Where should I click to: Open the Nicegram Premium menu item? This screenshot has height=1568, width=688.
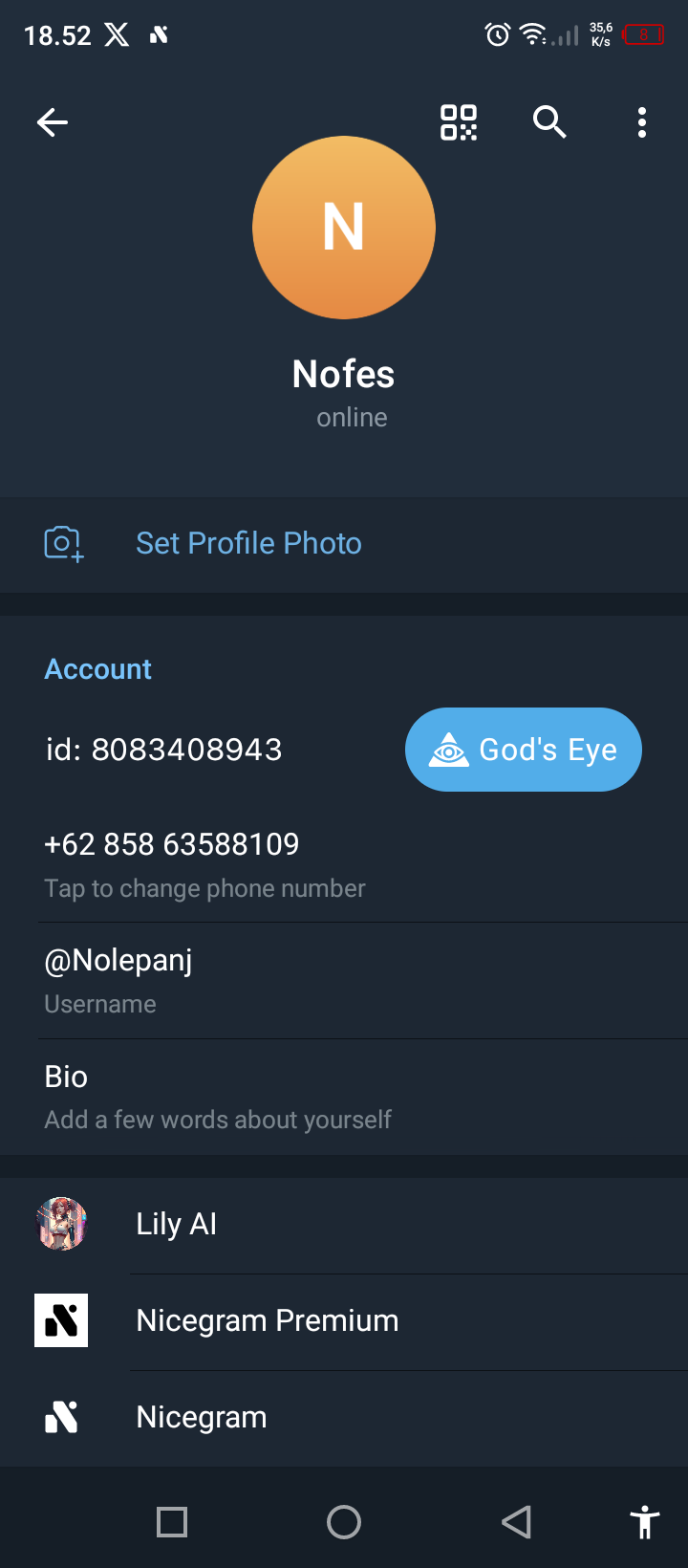click(x=268, y=1320)
